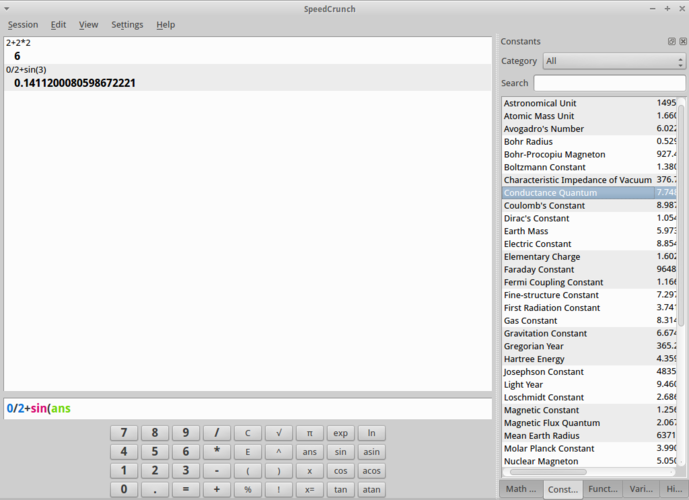Click the keypad digit 7 button
689x500 pixels.
click(x=124, y=433)
